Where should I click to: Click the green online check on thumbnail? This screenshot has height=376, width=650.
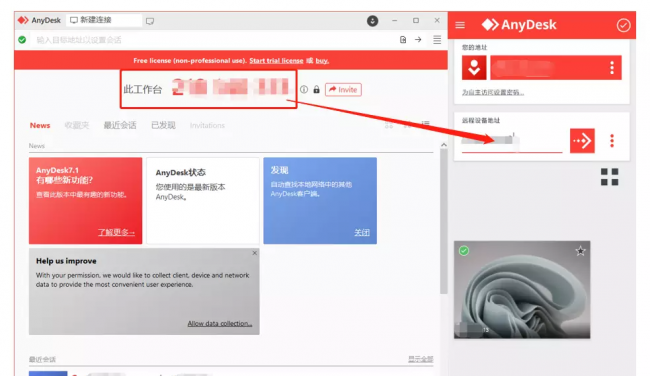464,251
